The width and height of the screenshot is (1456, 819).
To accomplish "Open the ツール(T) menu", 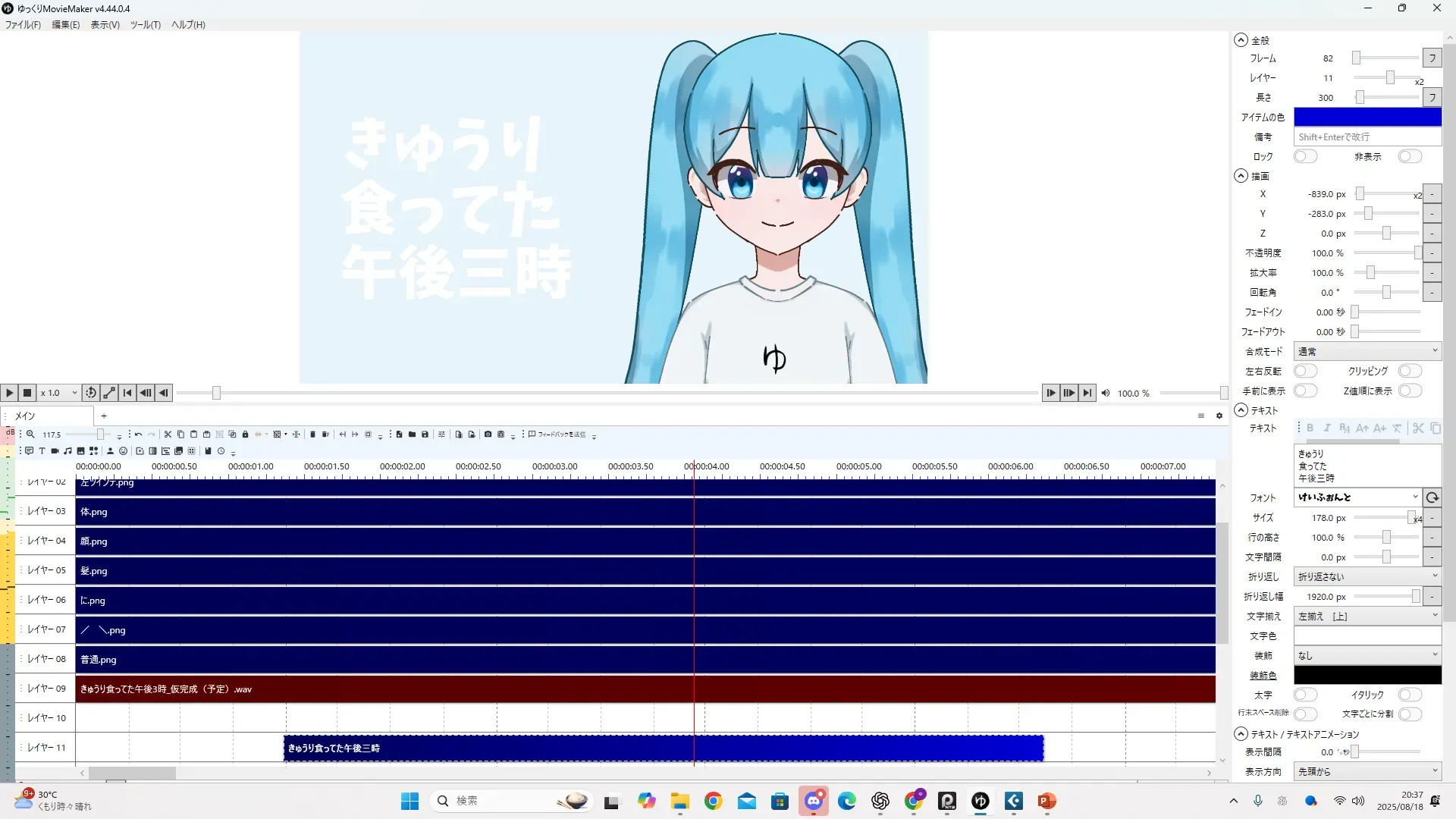I will click(145, 24).
